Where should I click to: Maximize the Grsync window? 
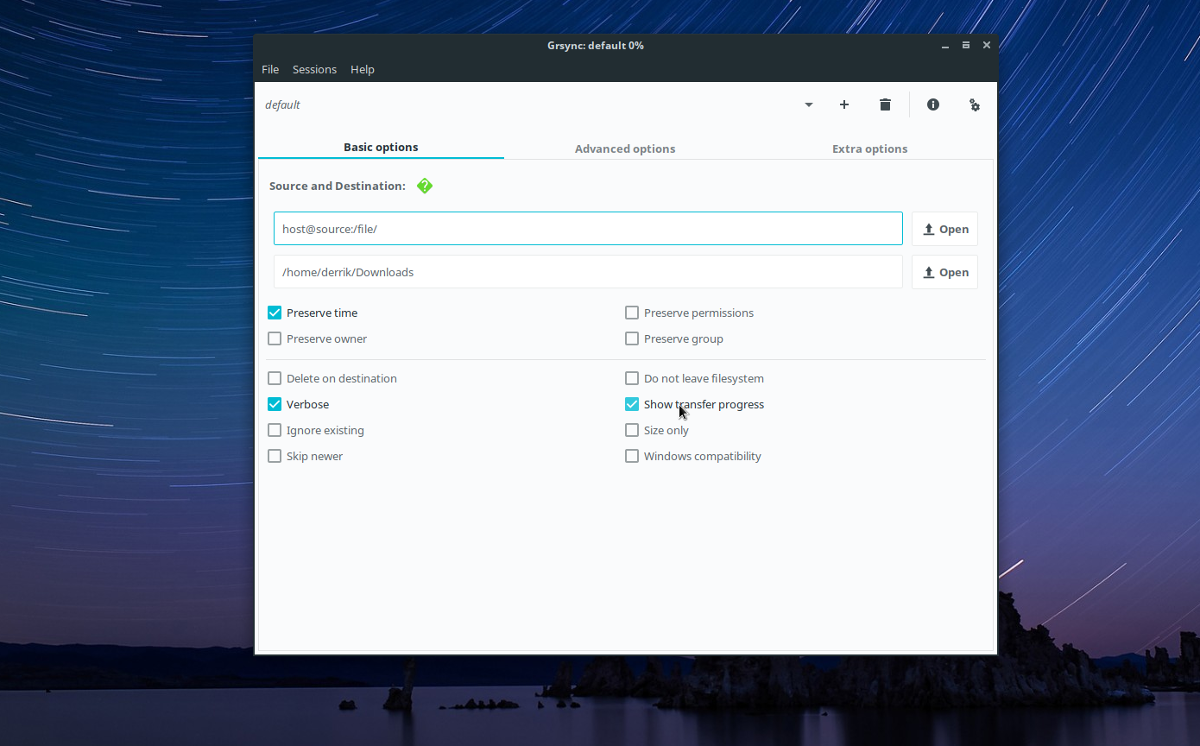(x=966, y=46)
